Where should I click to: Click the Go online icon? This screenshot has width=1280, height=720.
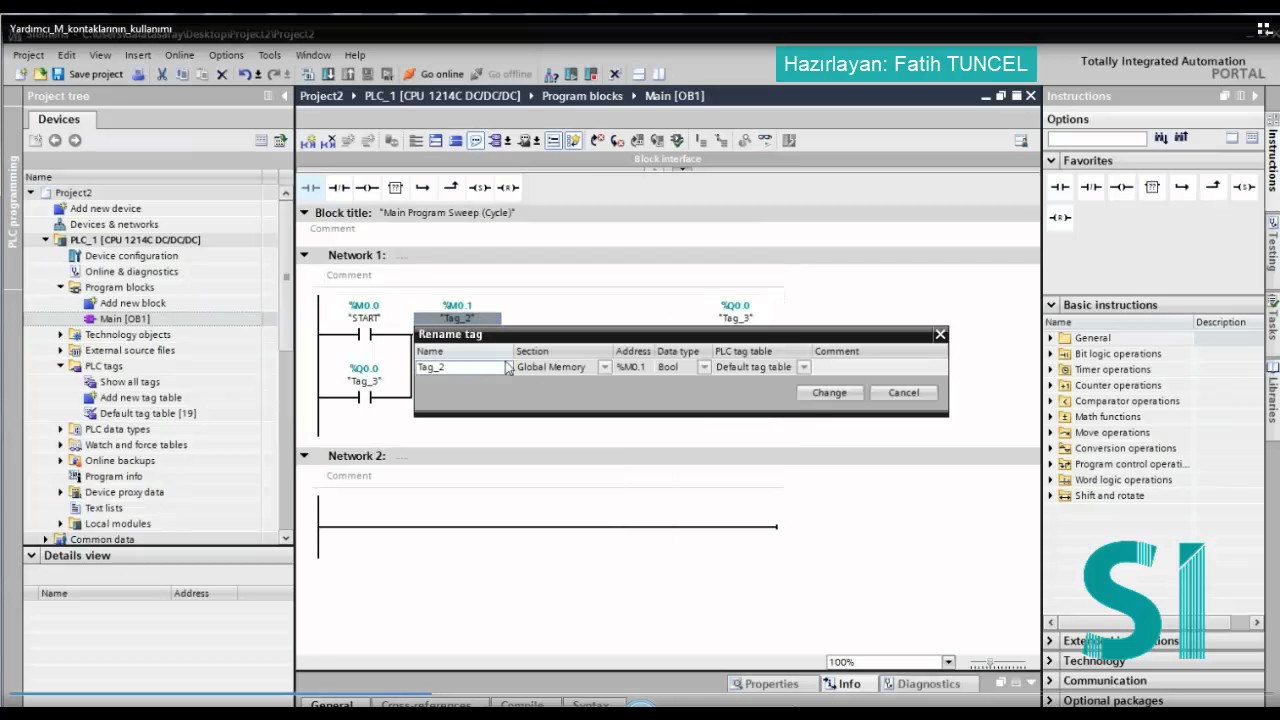pos(410,74)
